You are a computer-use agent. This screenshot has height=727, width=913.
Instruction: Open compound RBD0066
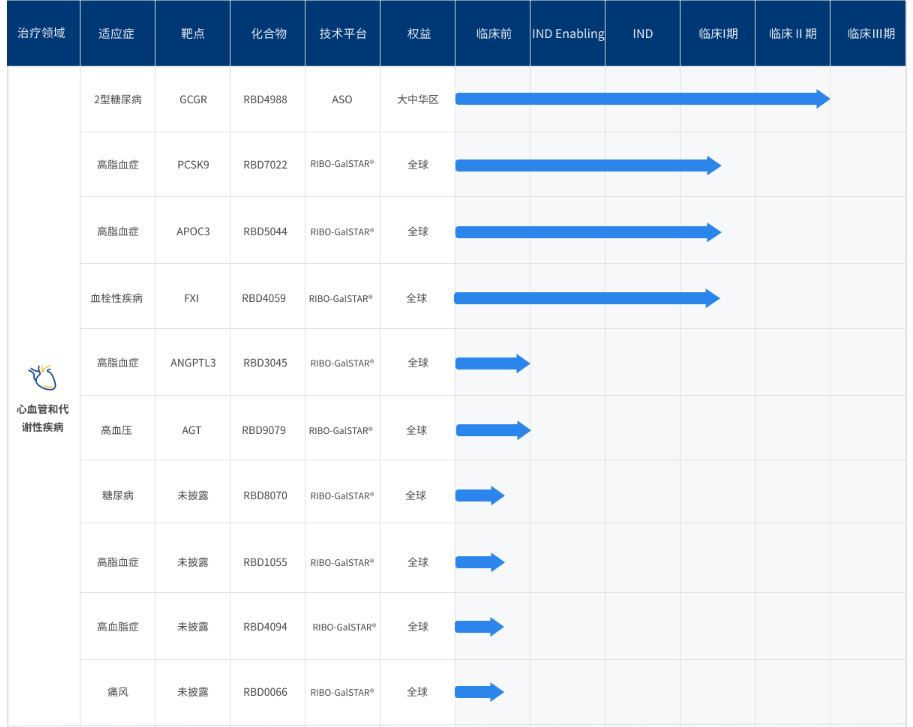pos(266,692)
